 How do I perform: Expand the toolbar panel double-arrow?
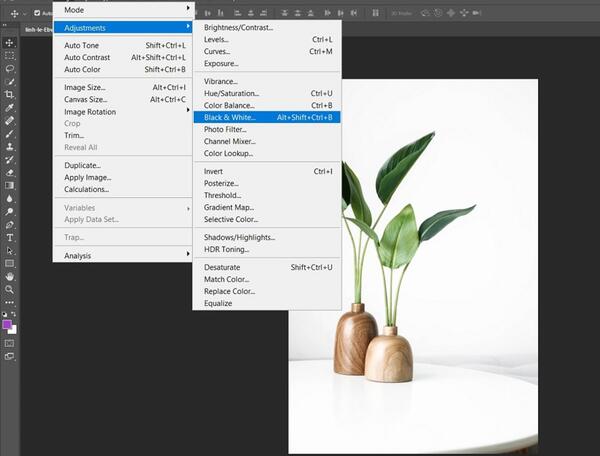click(5, 26)
